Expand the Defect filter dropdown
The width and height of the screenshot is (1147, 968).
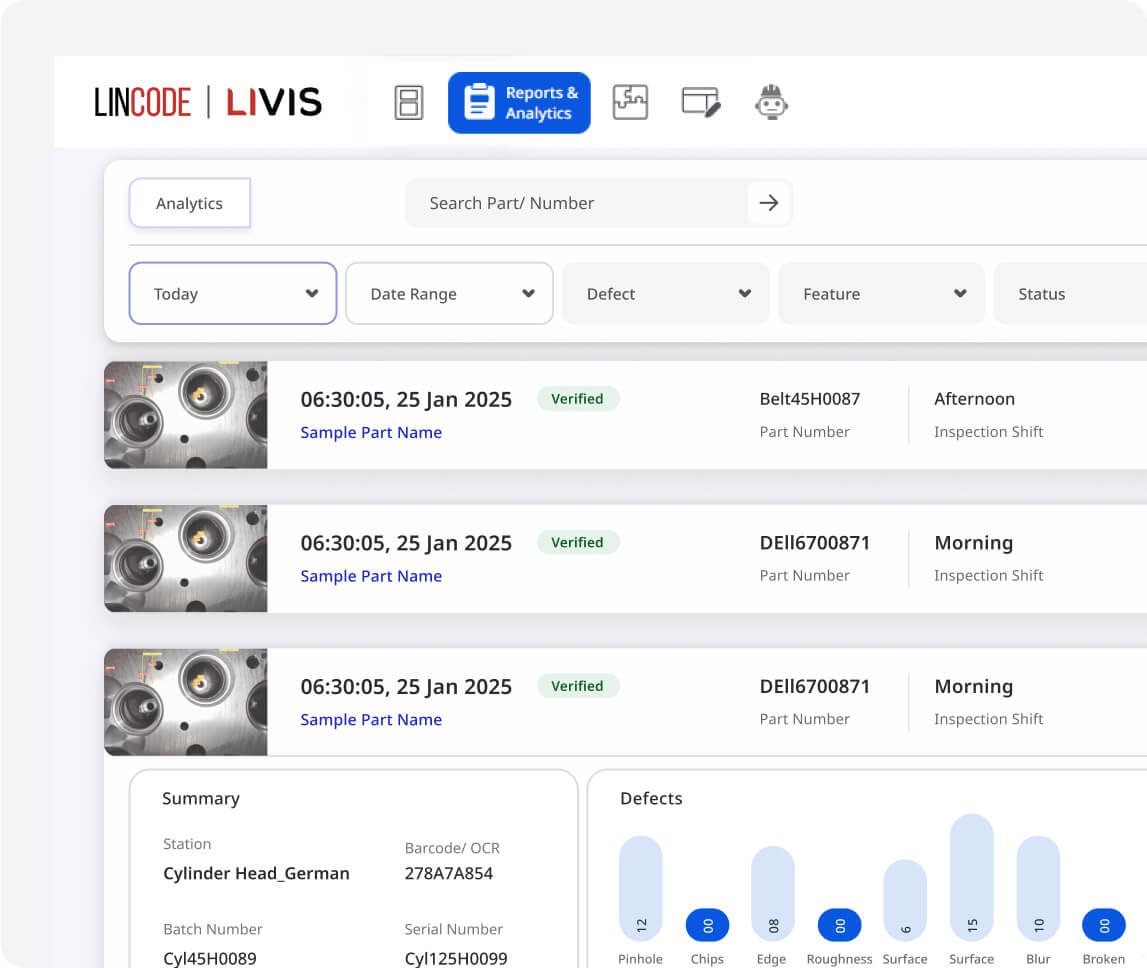665,294
